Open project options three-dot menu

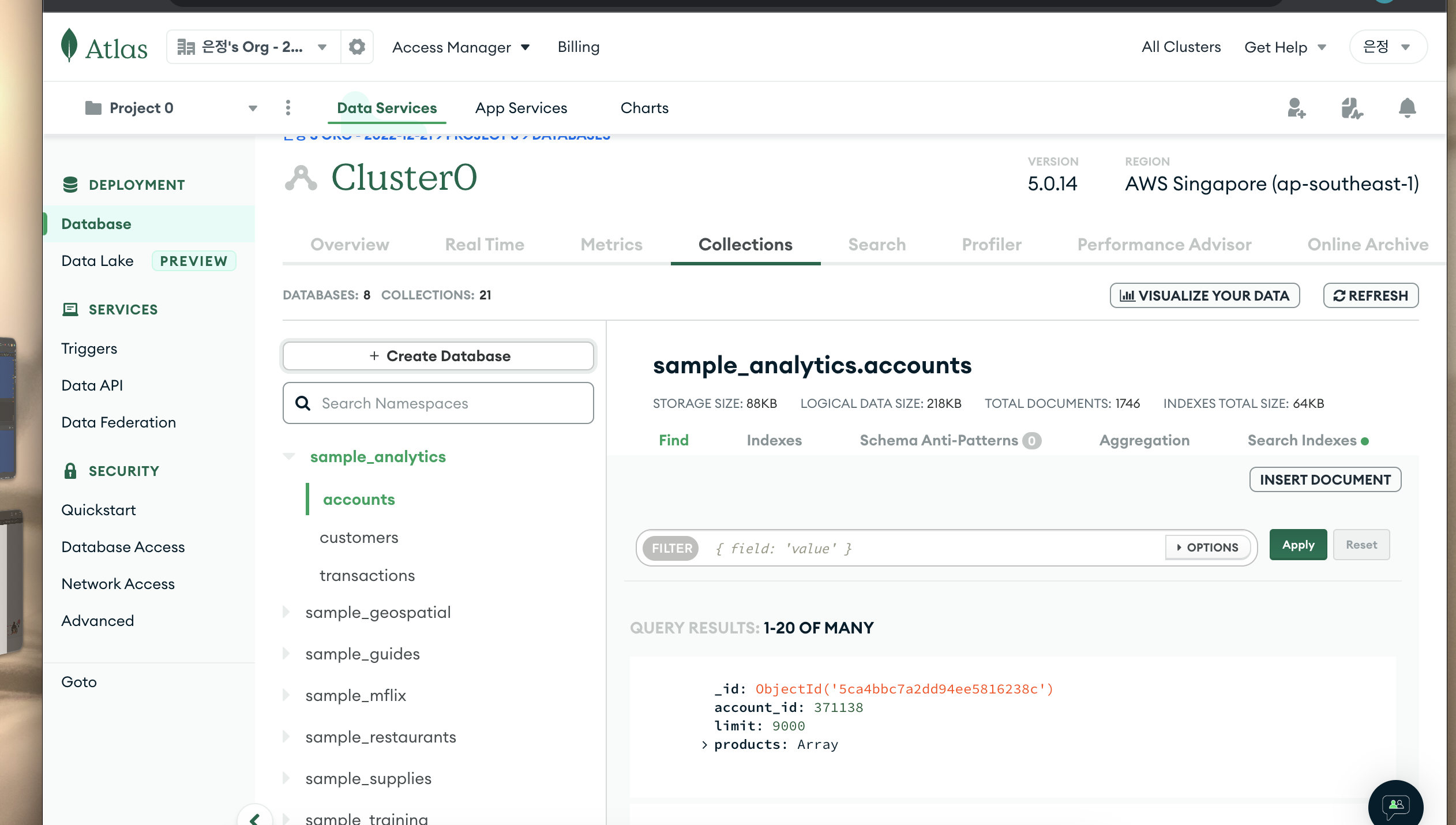(x=288, y=108)
